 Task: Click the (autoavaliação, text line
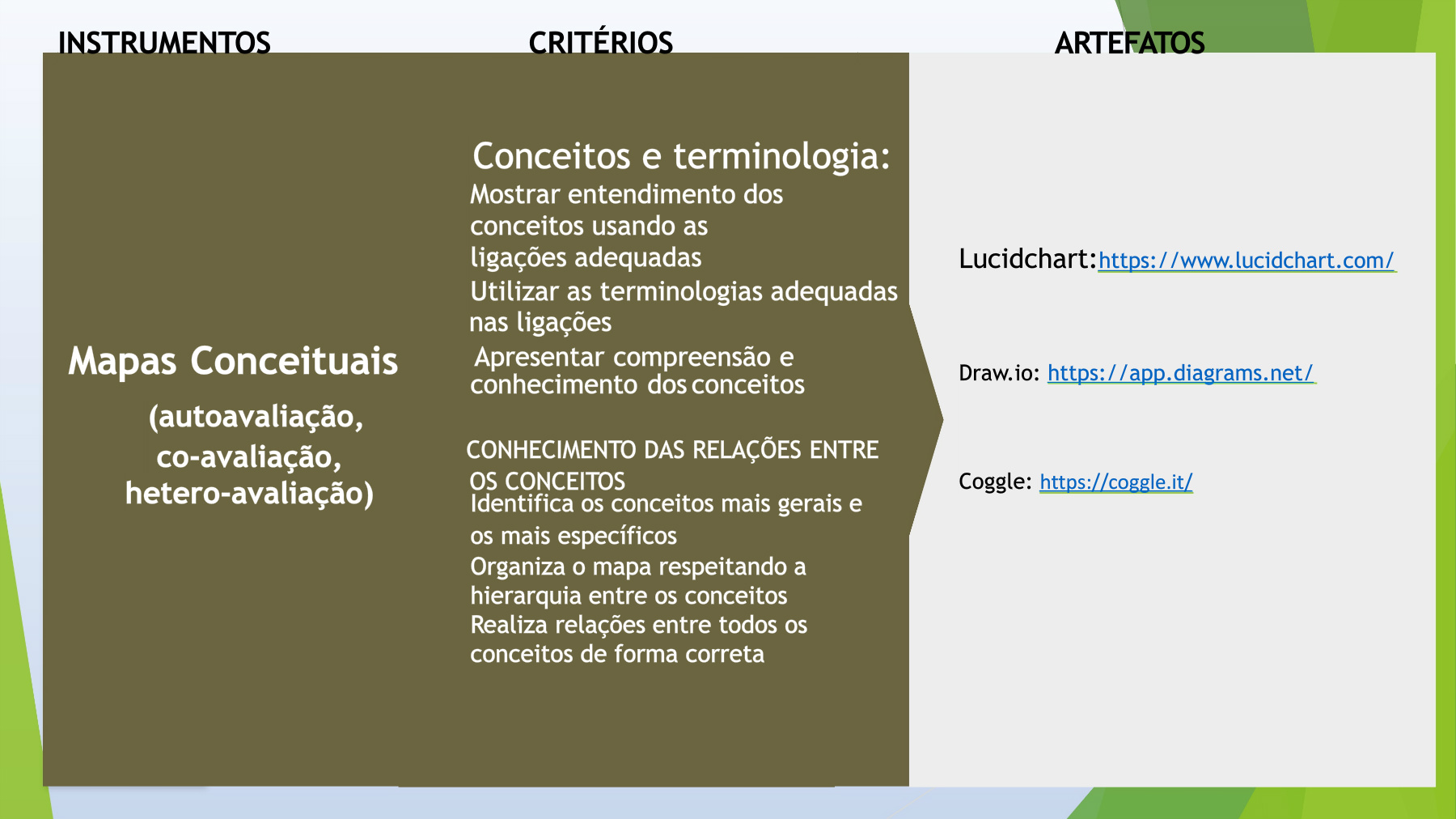[x=256, y=417]
